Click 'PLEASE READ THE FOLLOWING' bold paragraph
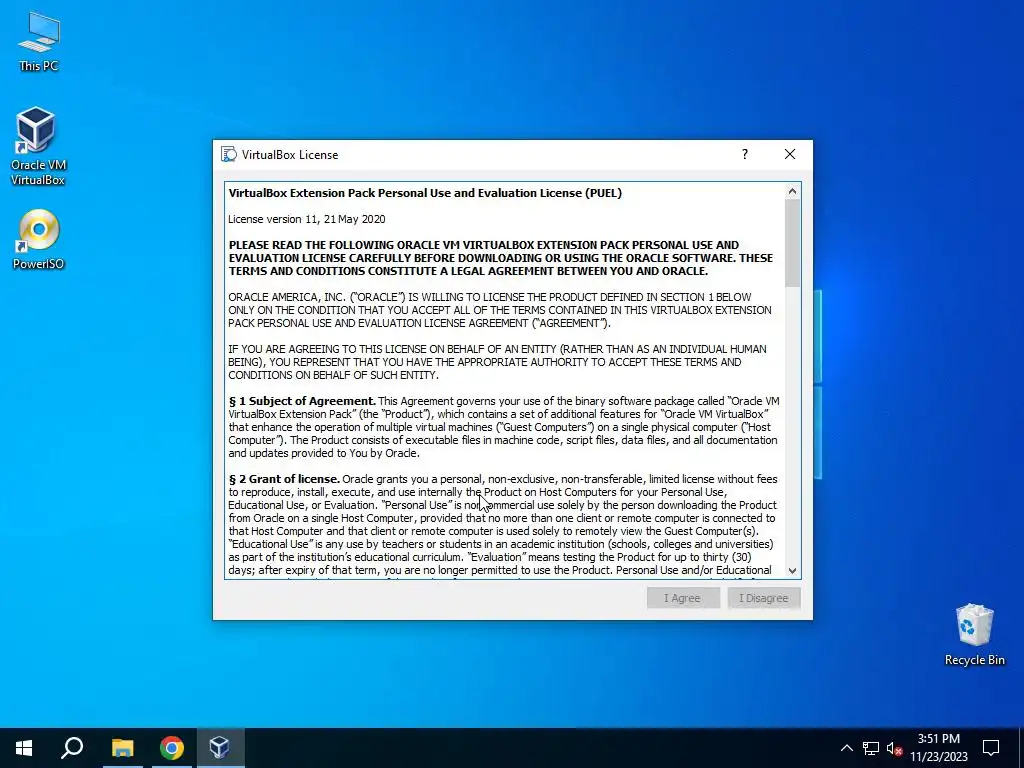1024x768 pixels. [x=500, y=258]
